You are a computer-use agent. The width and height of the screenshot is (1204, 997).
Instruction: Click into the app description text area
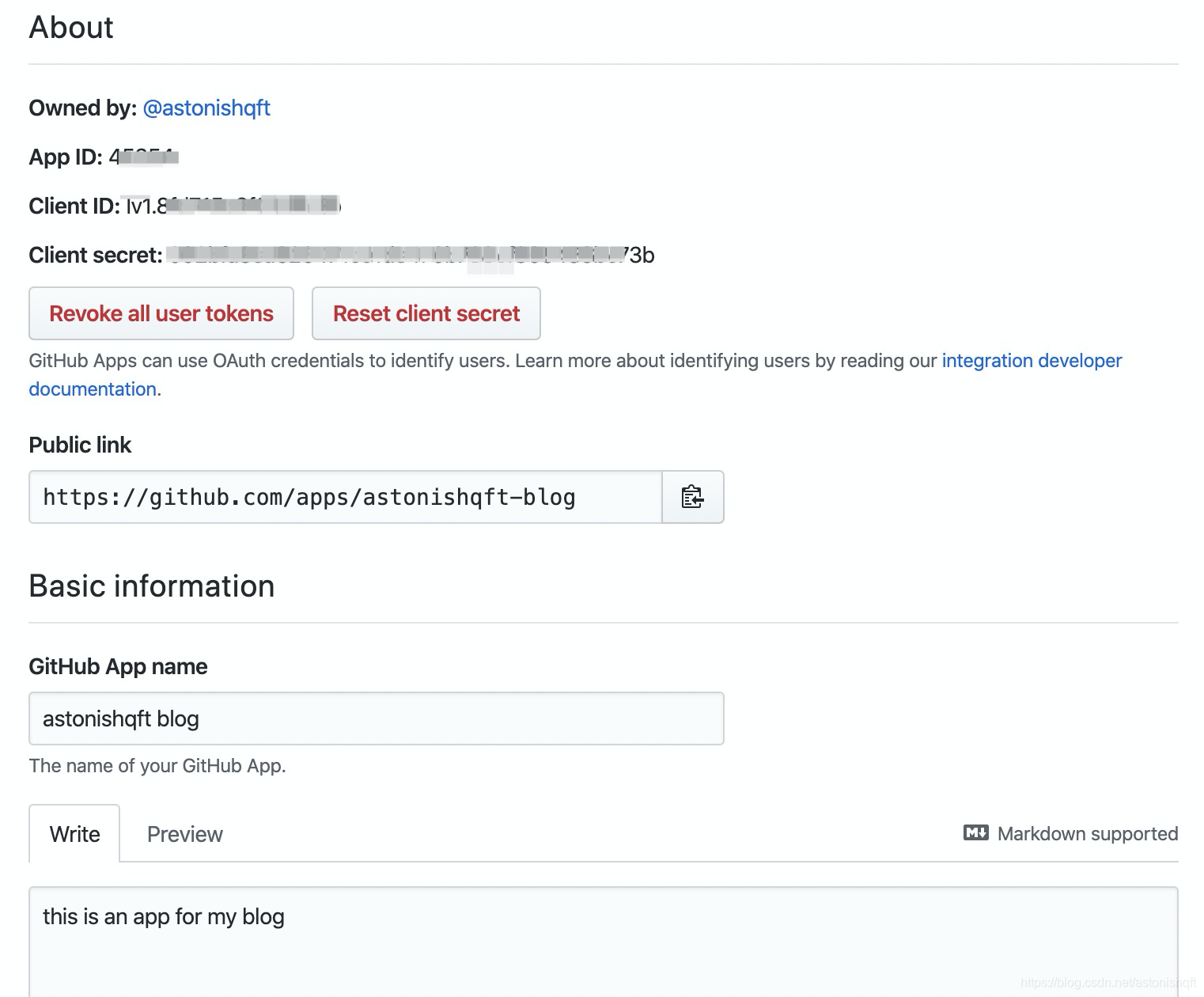point(604,942)
